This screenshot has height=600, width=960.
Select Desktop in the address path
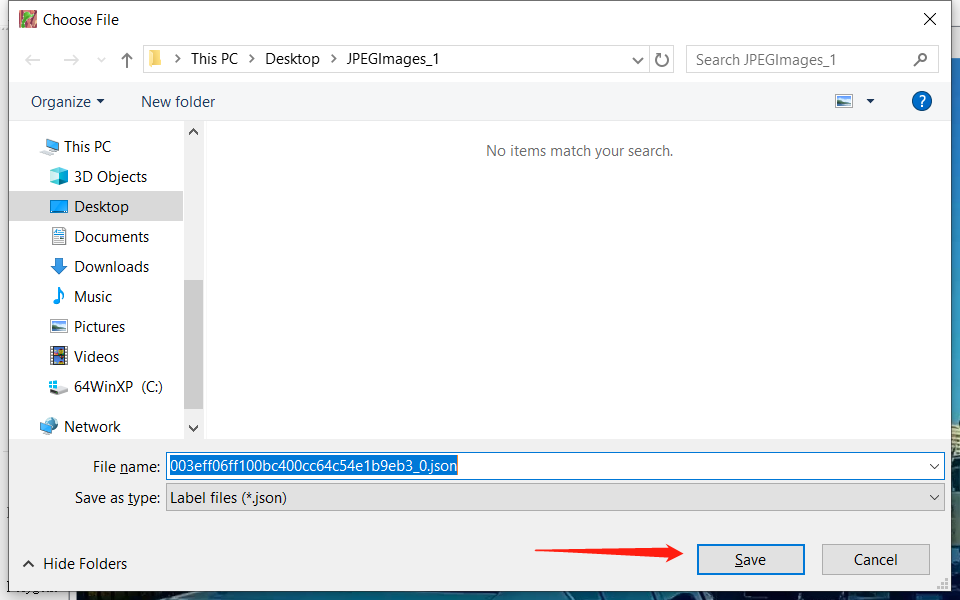coord(292,59)
